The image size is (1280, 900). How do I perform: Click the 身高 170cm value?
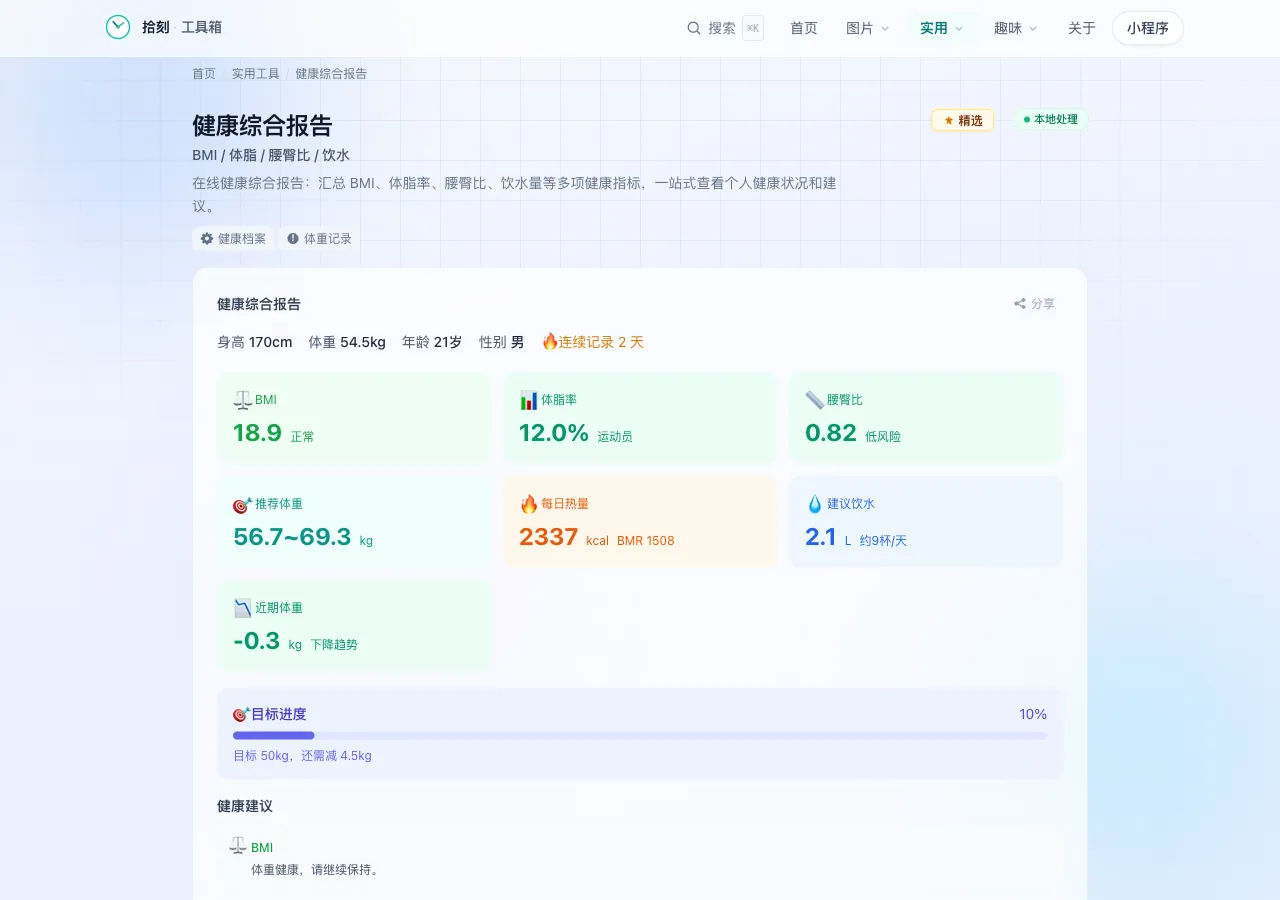click(x=255, y=342)
